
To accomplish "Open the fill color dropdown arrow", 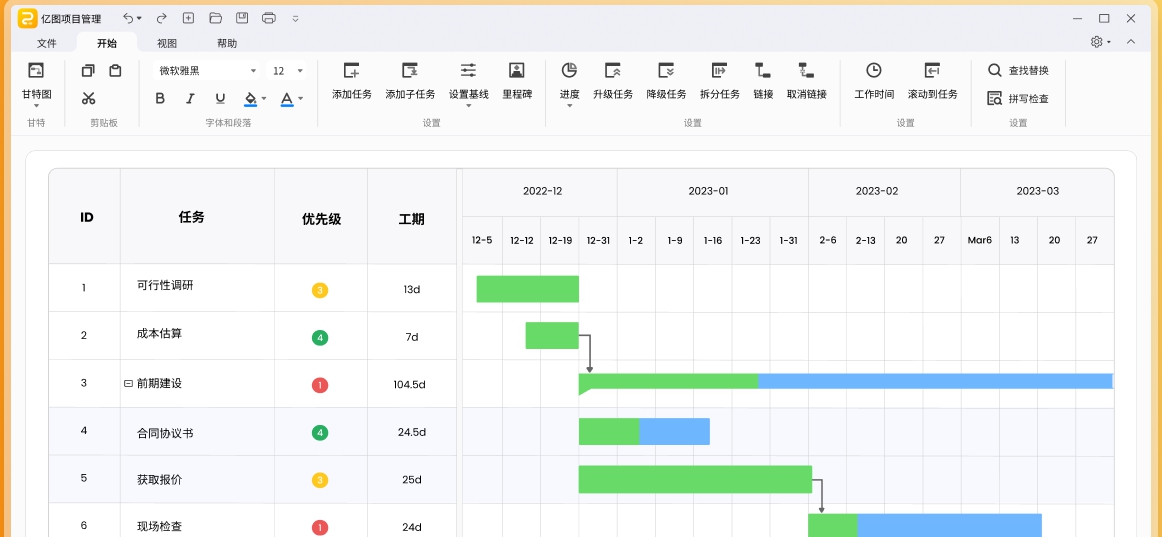I will tap(265, 99).
